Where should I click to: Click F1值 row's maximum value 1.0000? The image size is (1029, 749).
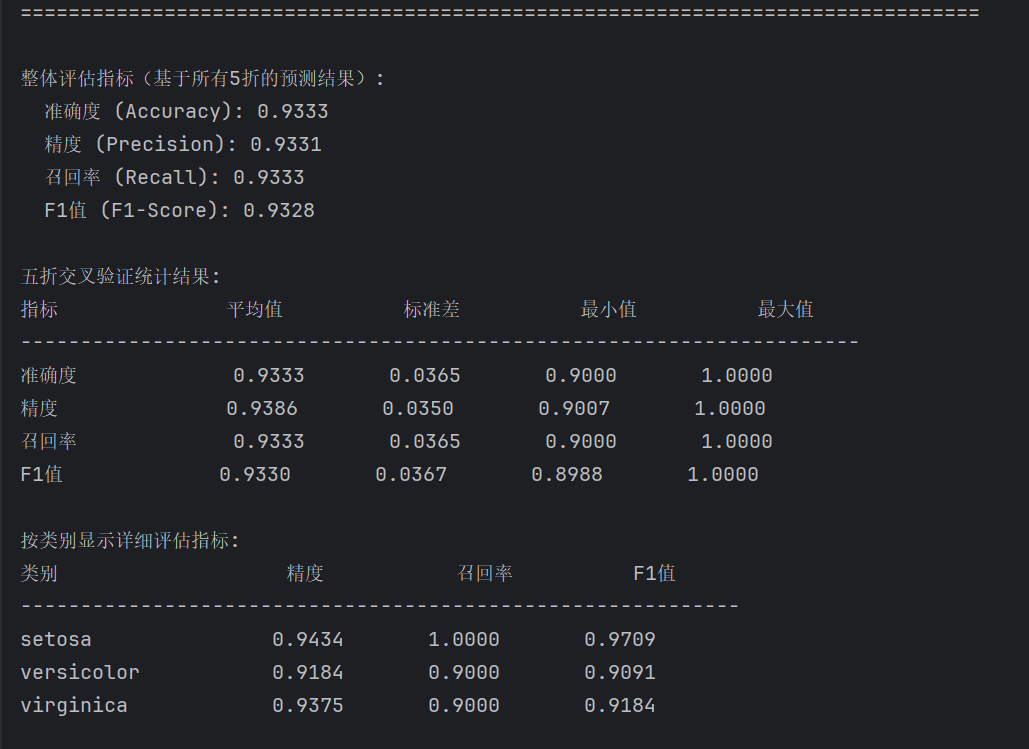tap(723, 474)
